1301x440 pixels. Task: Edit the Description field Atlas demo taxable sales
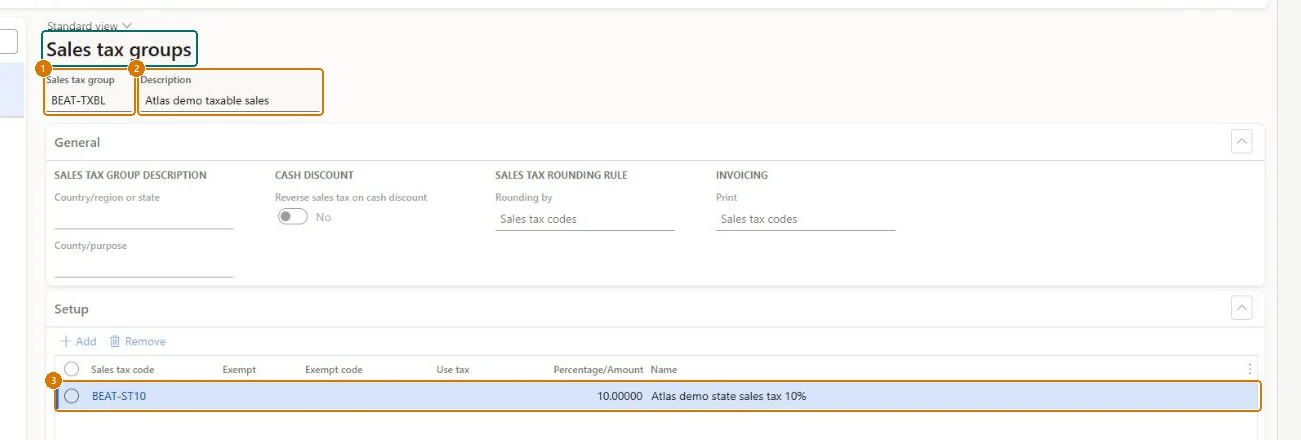pos(230,100)
